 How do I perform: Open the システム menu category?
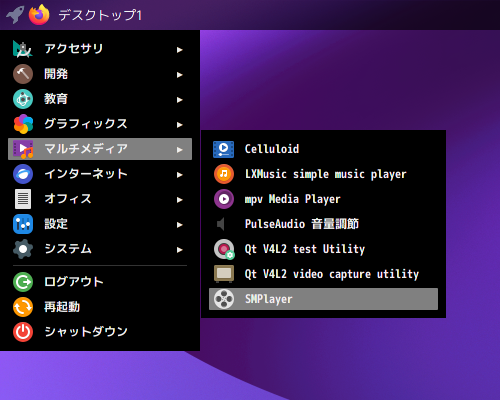pos(100,249)
